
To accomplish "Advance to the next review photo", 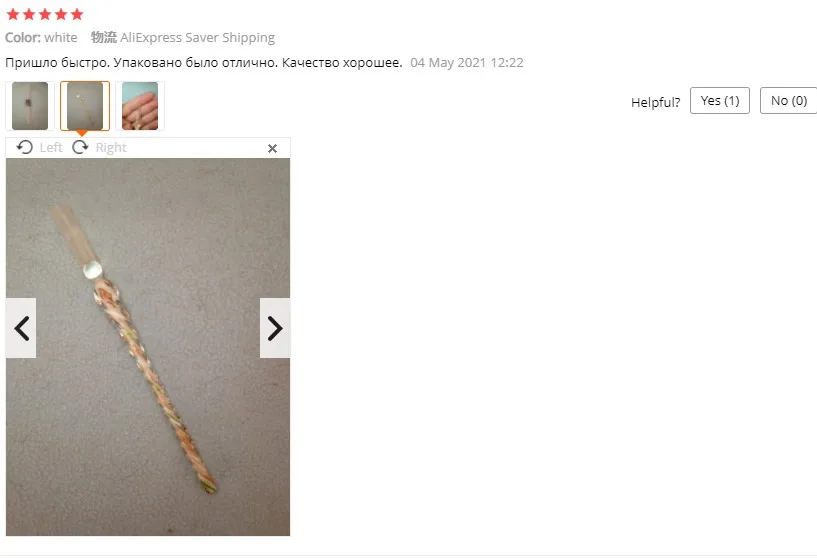I will [275, 328].
